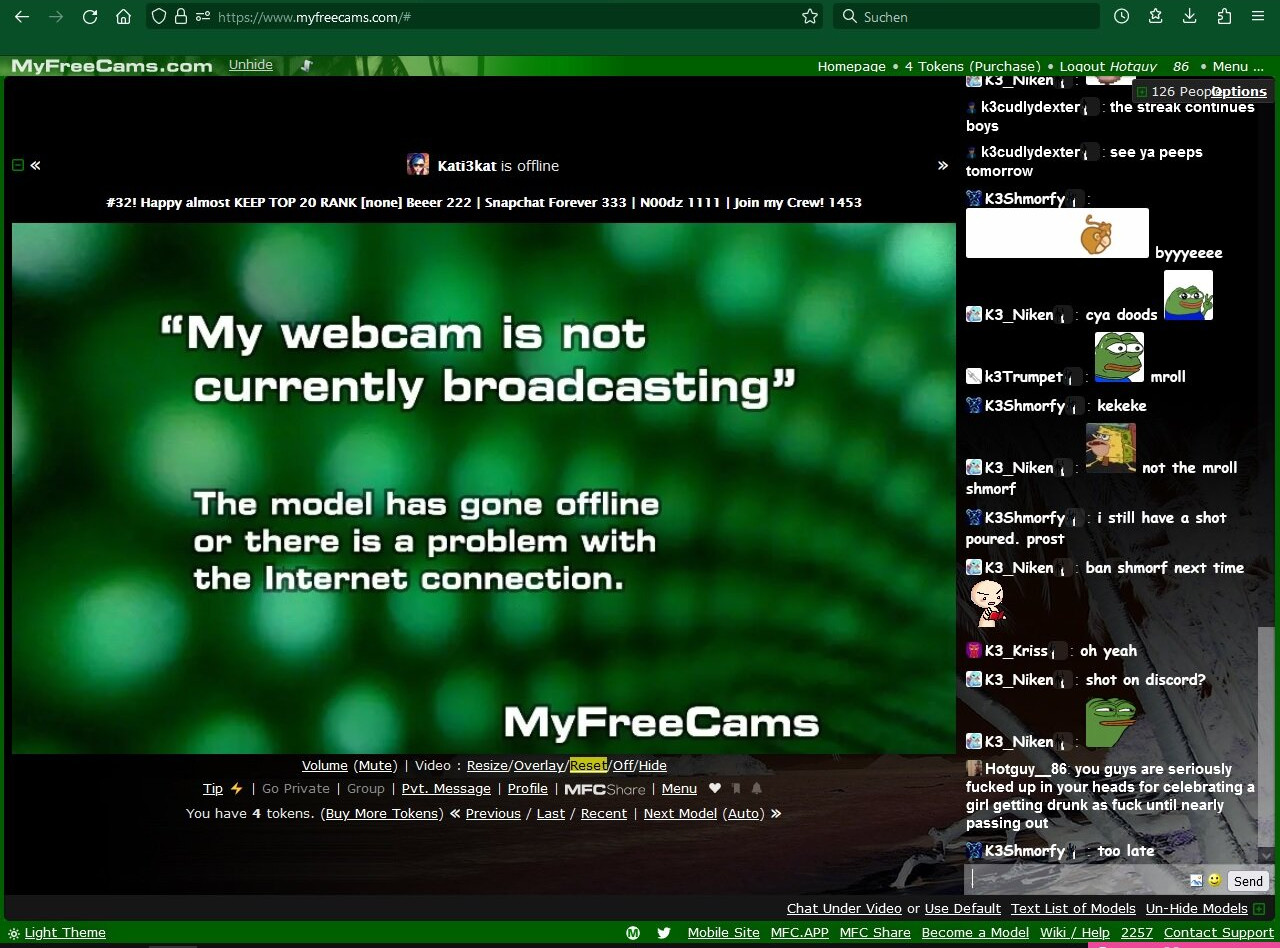The image size is (1280, 948).
Task: Click the offline webcam video area
Action: 484,488
